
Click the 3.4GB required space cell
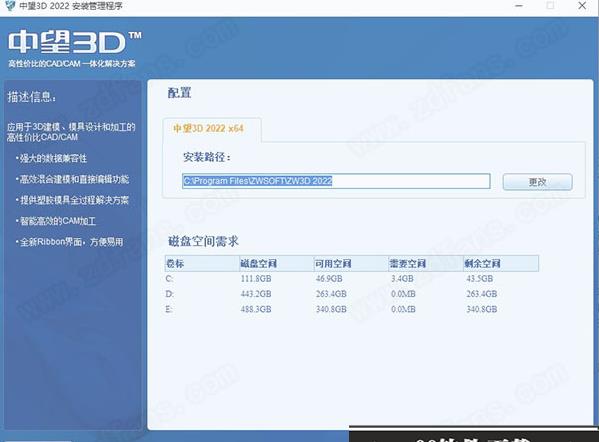click(x=402, y=279)
